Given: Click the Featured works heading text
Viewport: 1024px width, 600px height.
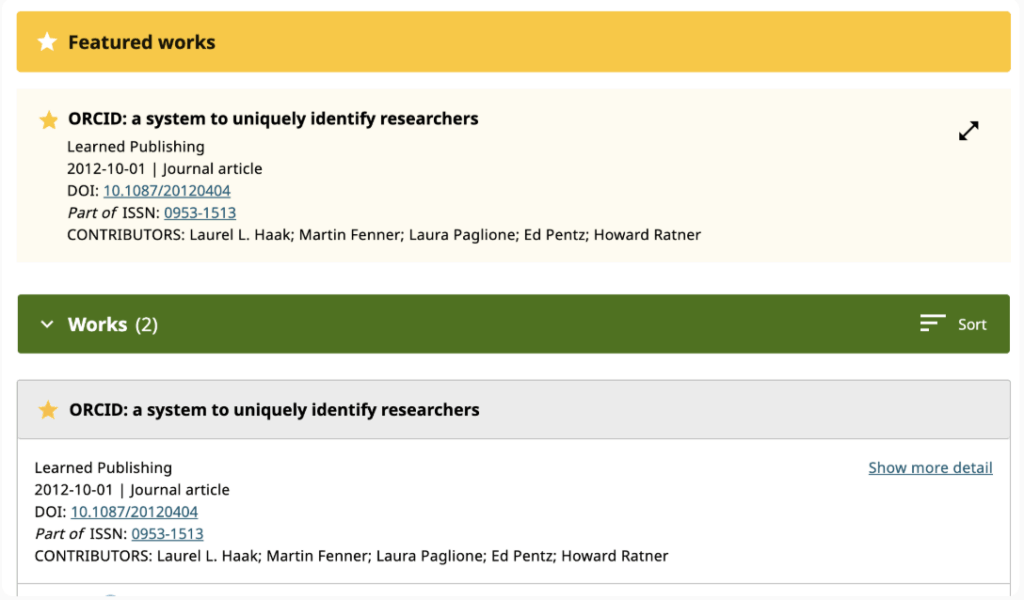Looking at the screenshot, I should point(141,42).
